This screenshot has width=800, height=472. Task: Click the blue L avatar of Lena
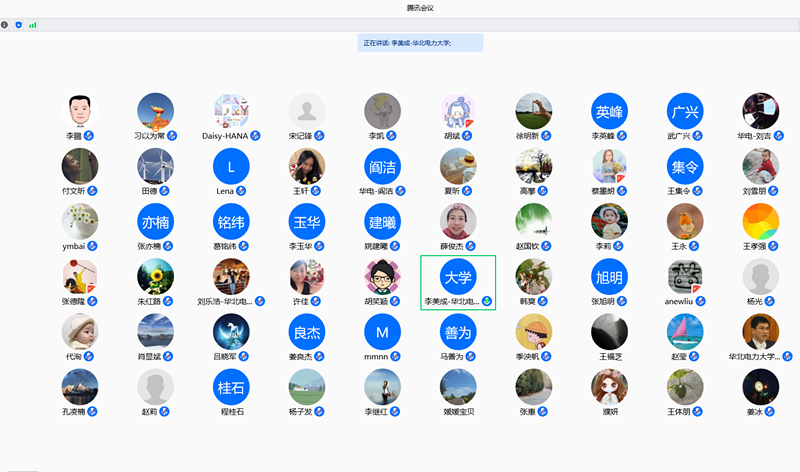point(231,166)
